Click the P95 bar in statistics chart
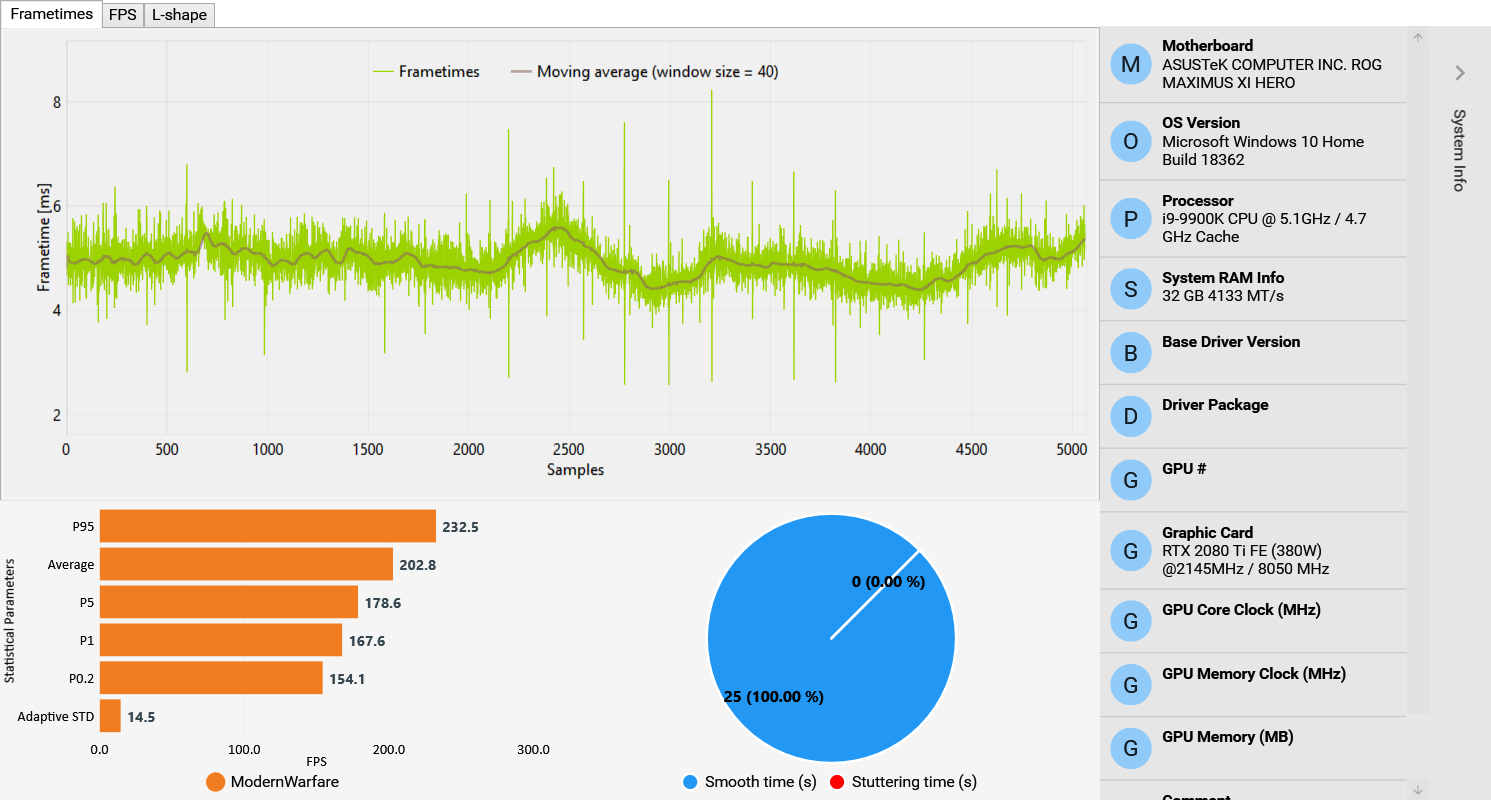Viewport: 1491px width, 800px height. click(x=268, y=526)
